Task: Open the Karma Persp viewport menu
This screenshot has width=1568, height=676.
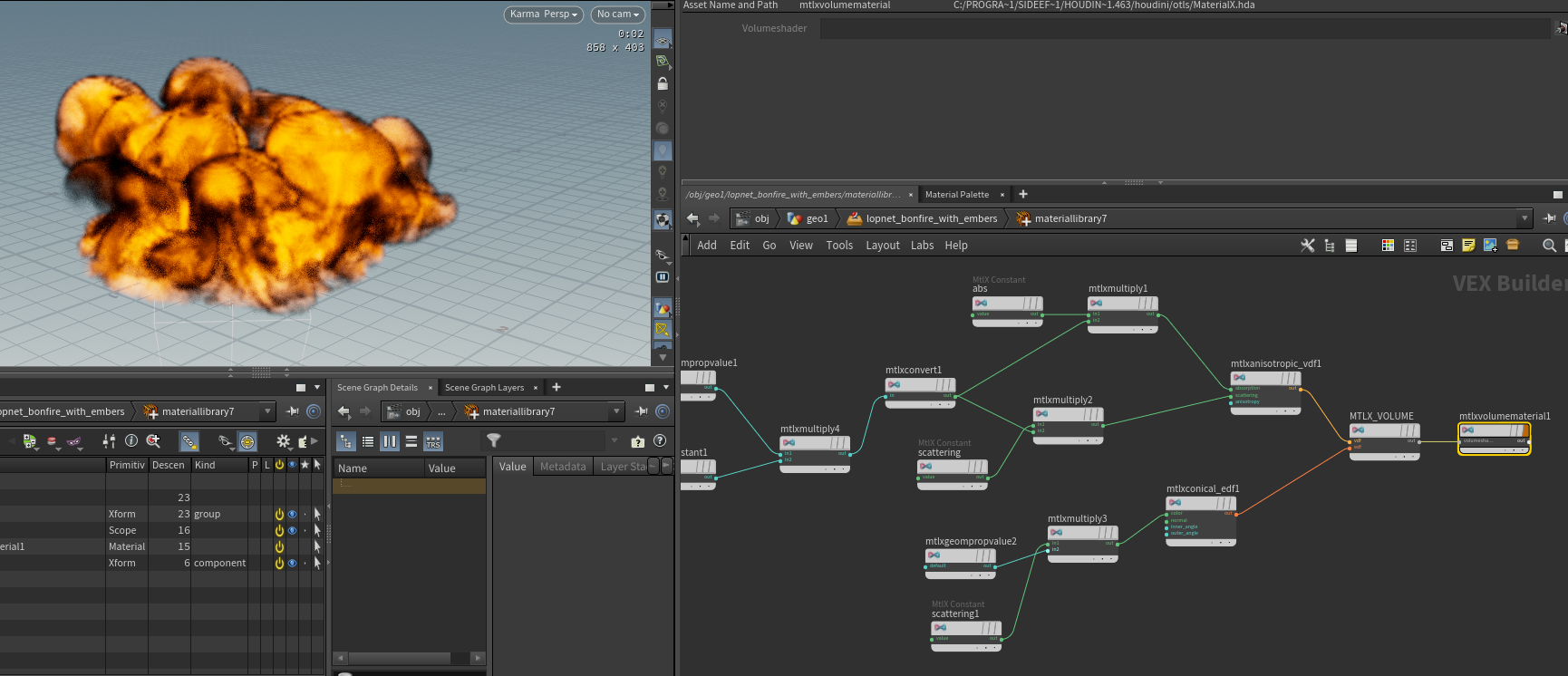Action: point(543,14)
